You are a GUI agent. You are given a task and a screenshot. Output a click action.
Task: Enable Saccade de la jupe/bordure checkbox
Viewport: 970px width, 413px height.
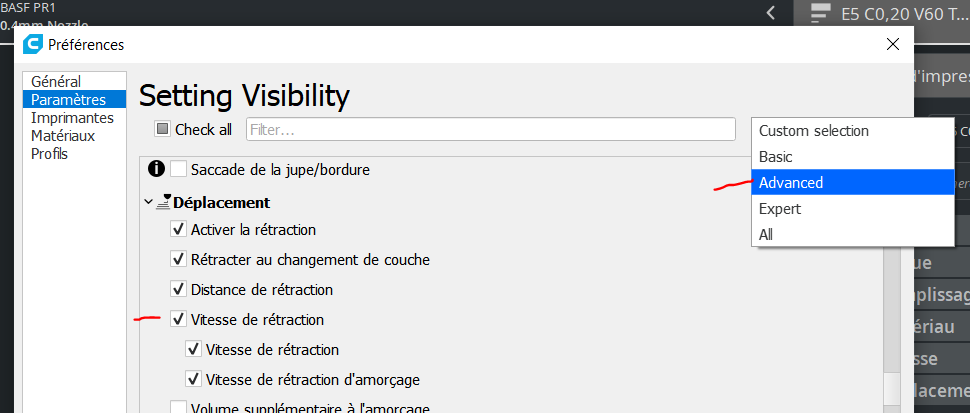[178, 169]
